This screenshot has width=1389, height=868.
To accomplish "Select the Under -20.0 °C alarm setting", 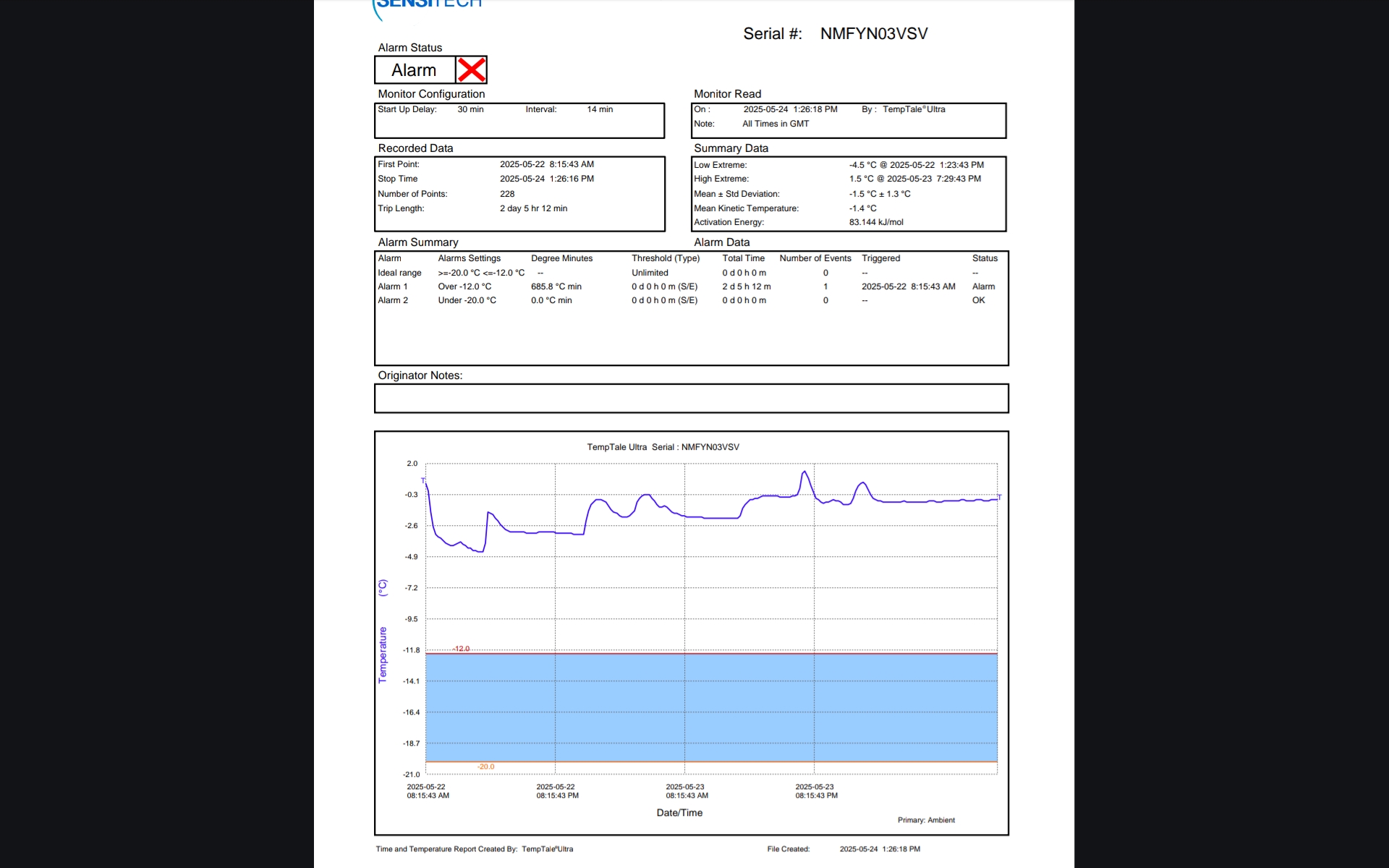I will pos(467,300).
